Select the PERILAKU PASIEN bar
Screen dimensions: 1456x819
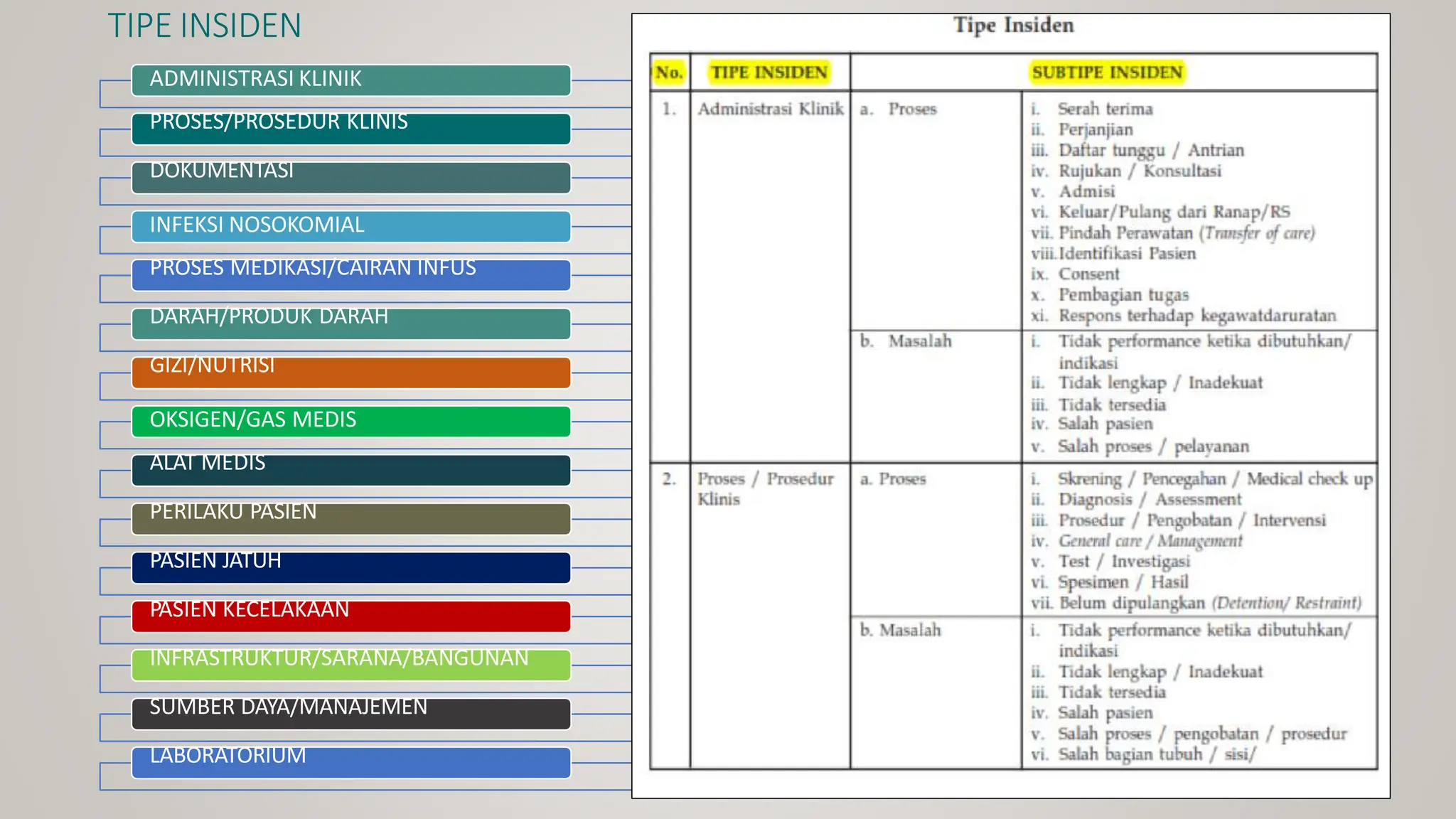click(x=350, y=518)
